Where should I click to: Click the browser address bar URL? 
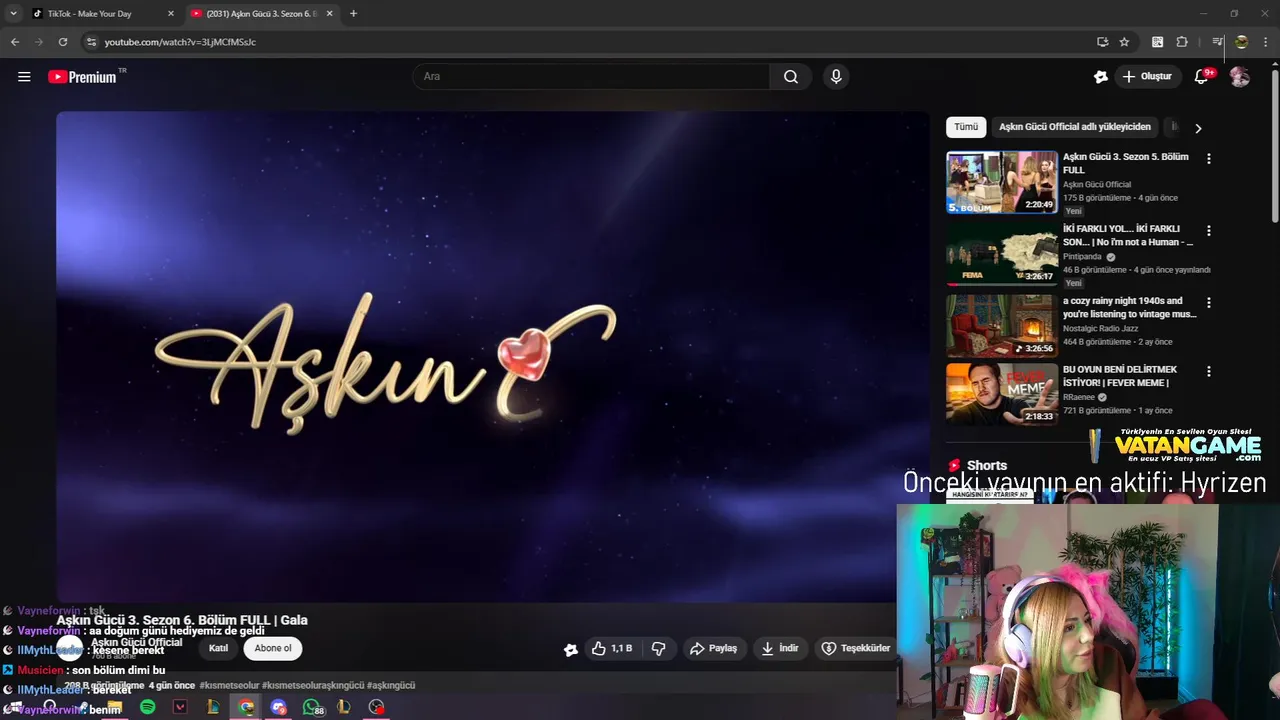pyautogui.click(x=180, y=42)
